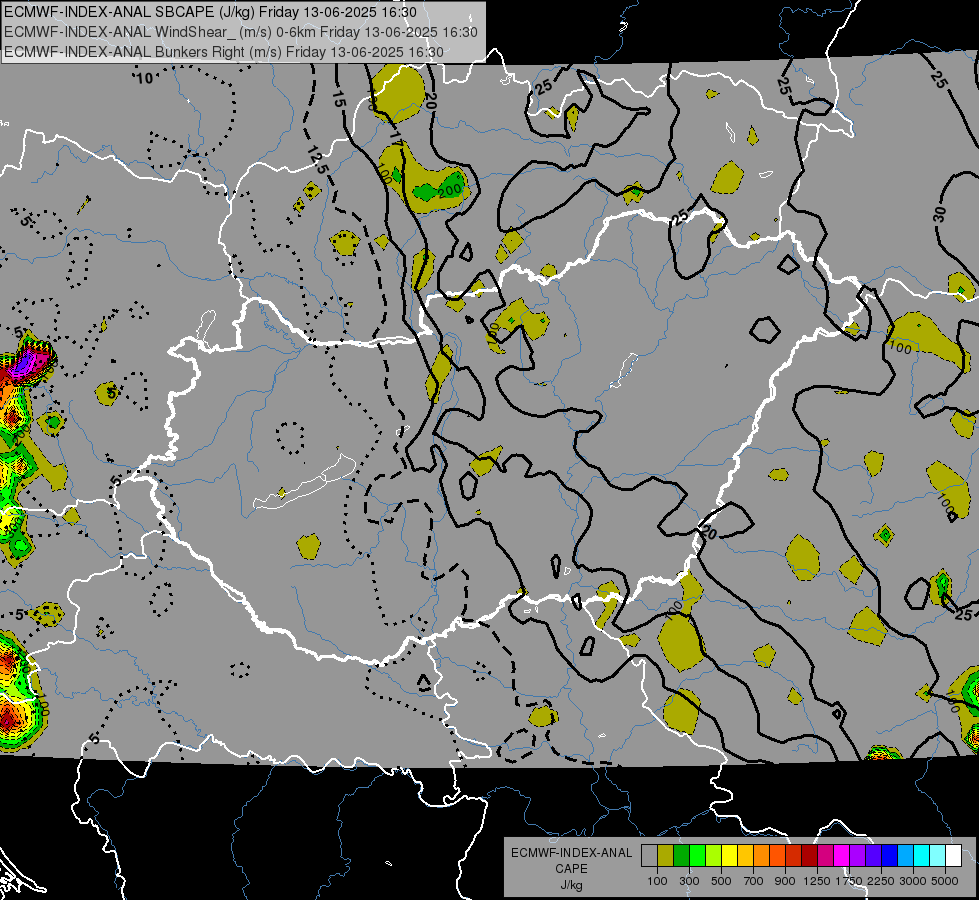
Task: Pick the red-orange legend swatch
Action: click(x=778, y=855)
